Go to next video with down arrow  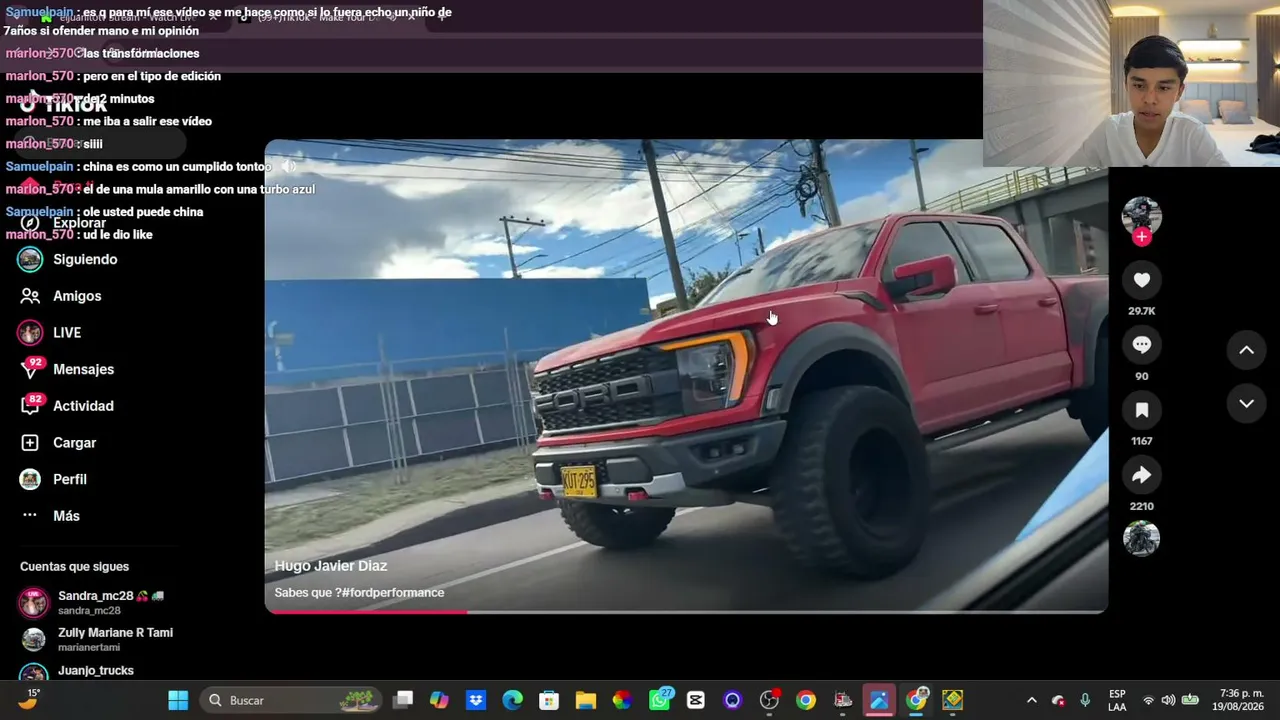1246,404
